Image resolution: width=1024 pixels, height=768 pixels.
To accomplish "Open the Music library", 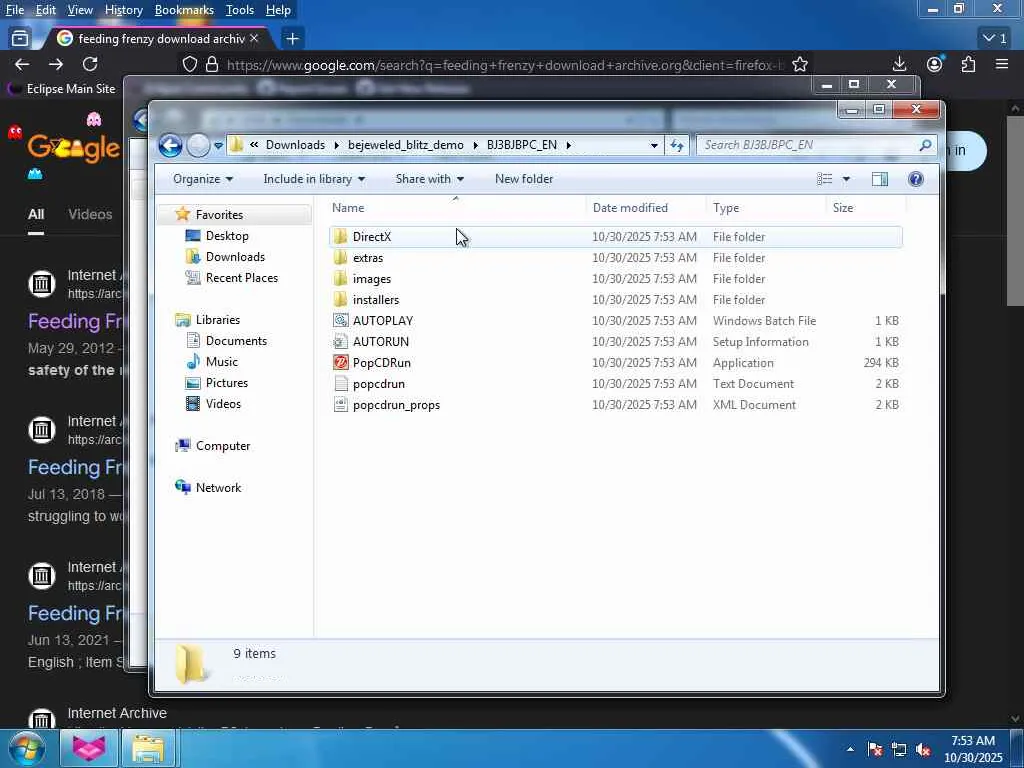I will tap(221, 361).
